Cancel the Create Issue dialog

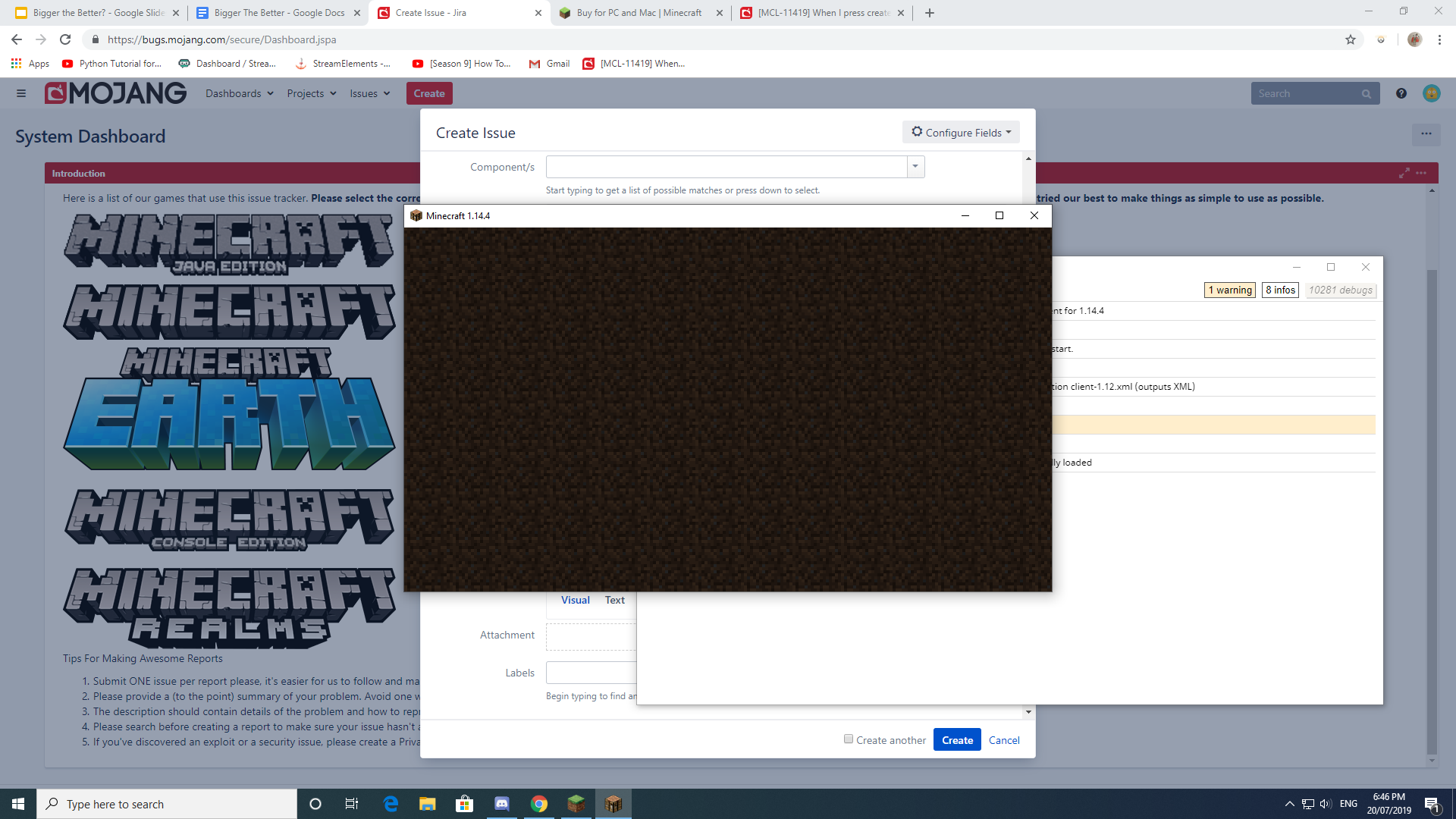[1004, 740]
